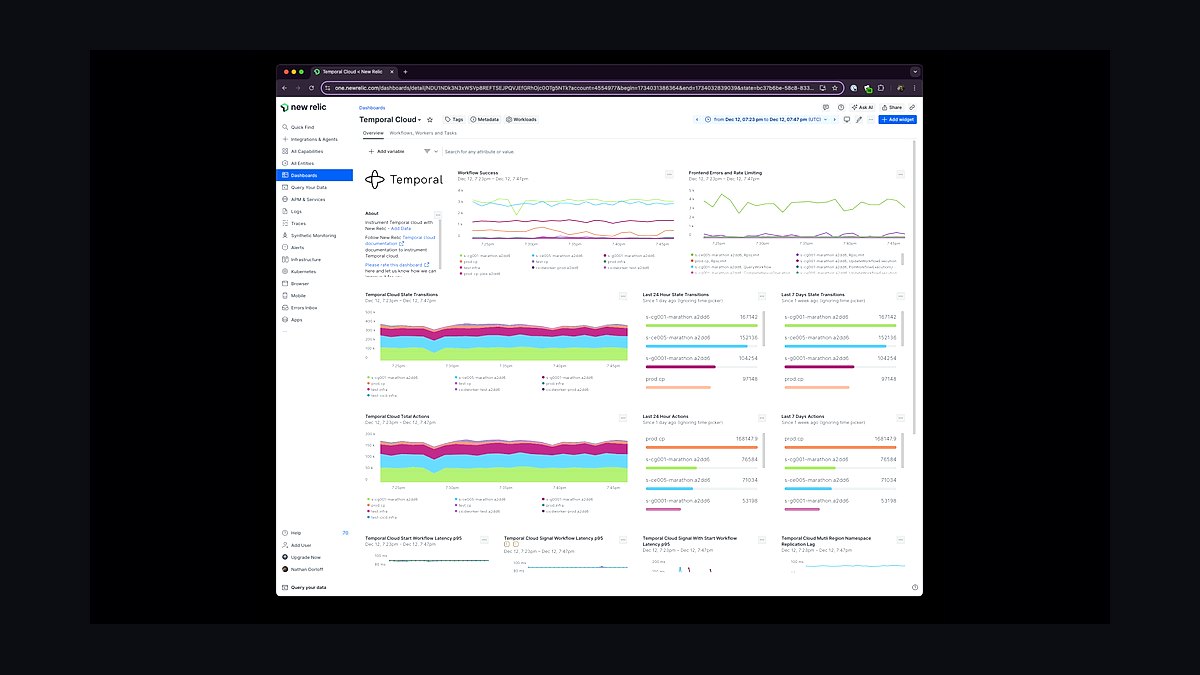Screen dimensions: 1200x675
Task: Open Infrastructure in the sidebar
Action: [x=315, y=259]
